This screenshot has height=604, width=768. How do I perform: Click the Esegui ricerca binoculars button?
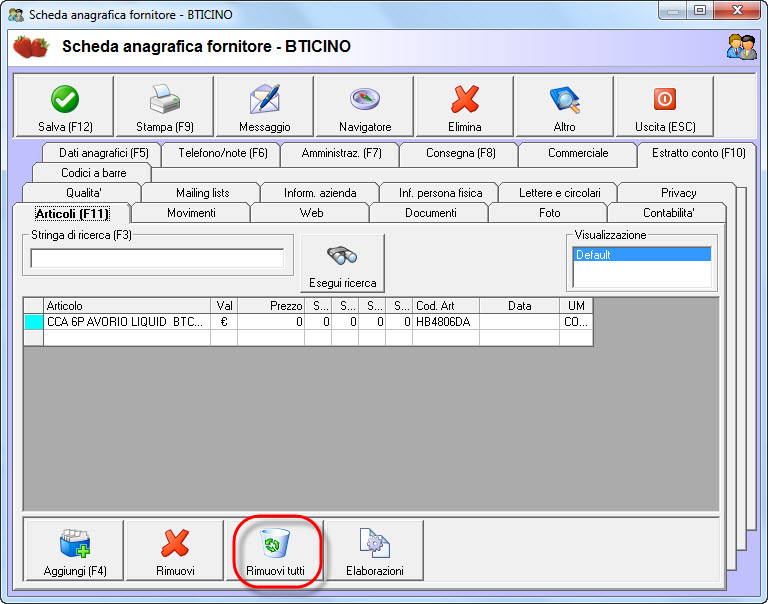coord(342,263)
